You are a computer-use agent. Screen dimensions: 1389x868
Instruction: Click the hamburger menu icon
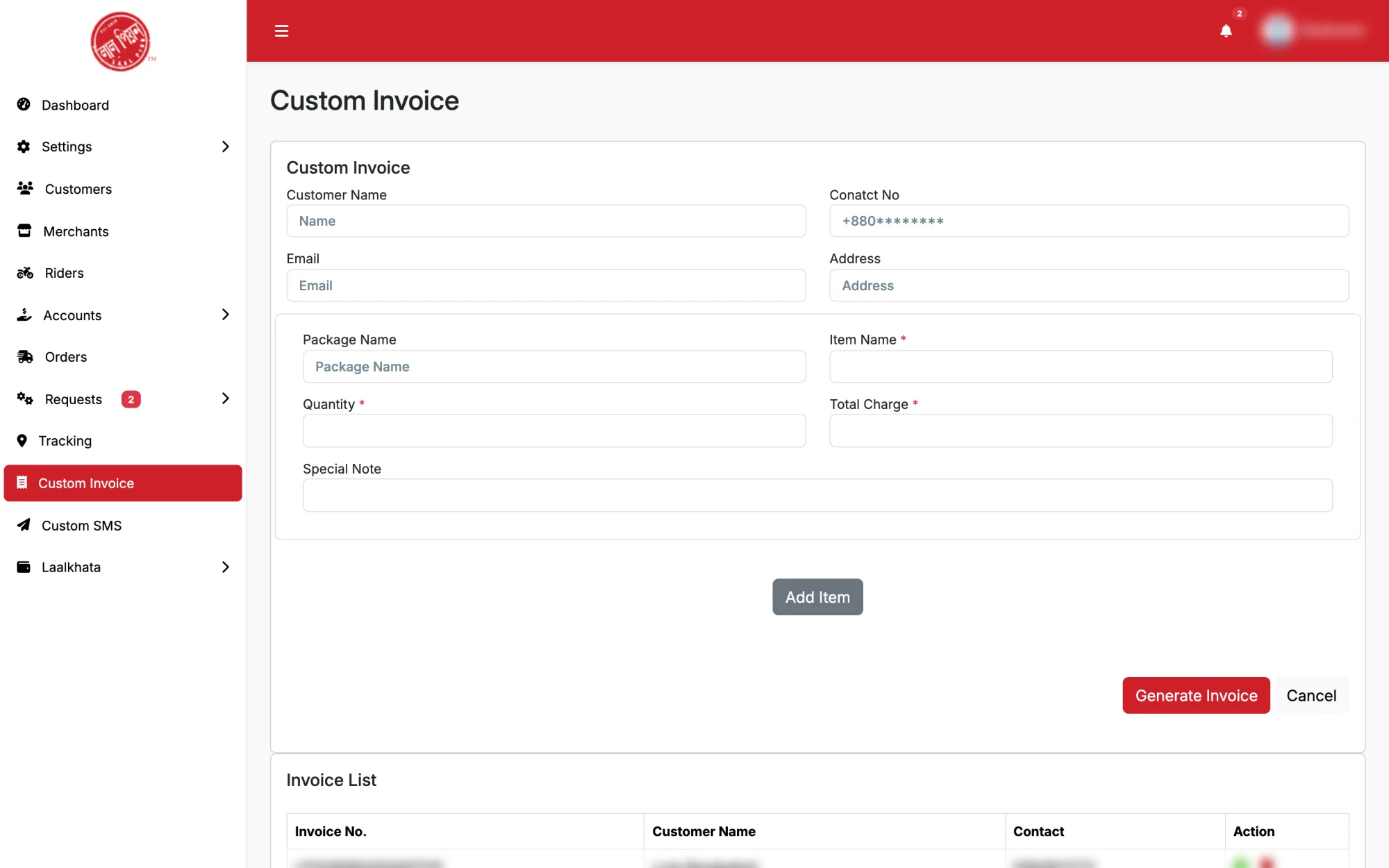(281, 31)
